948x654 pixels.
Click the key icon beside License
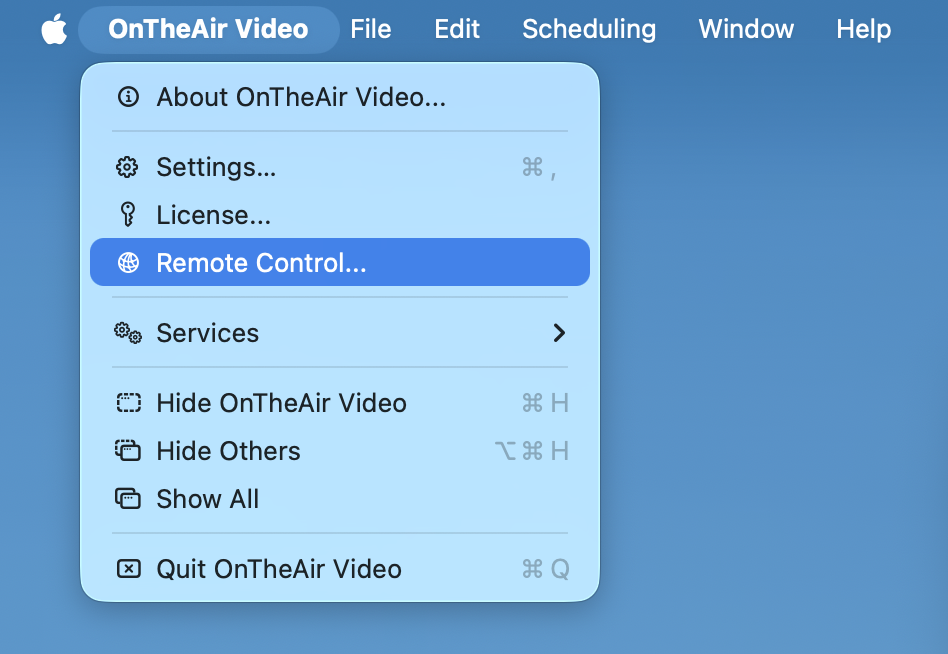(x=128, y=215)
